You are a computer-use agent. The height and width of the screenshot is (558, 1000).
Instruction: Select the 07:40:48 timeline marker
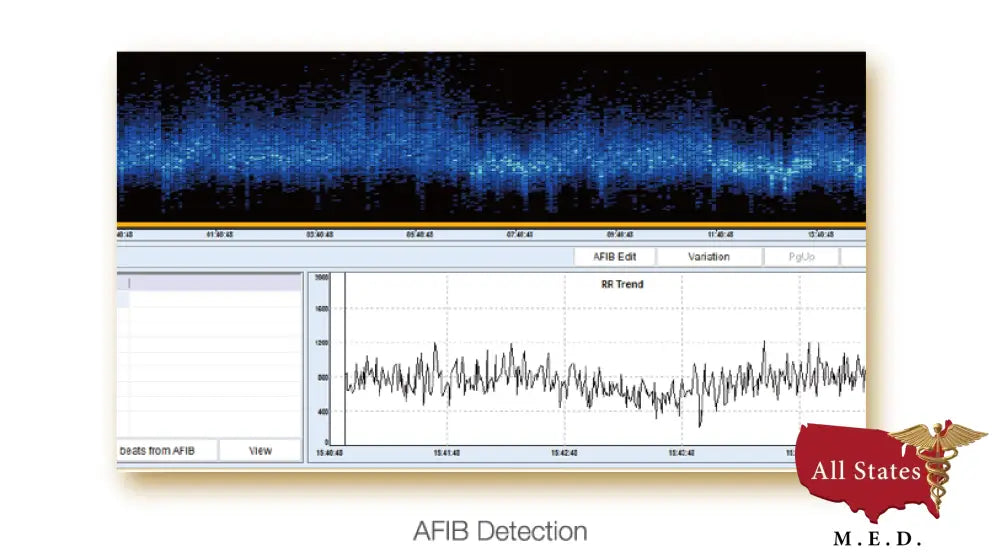(x=520, y=235)
